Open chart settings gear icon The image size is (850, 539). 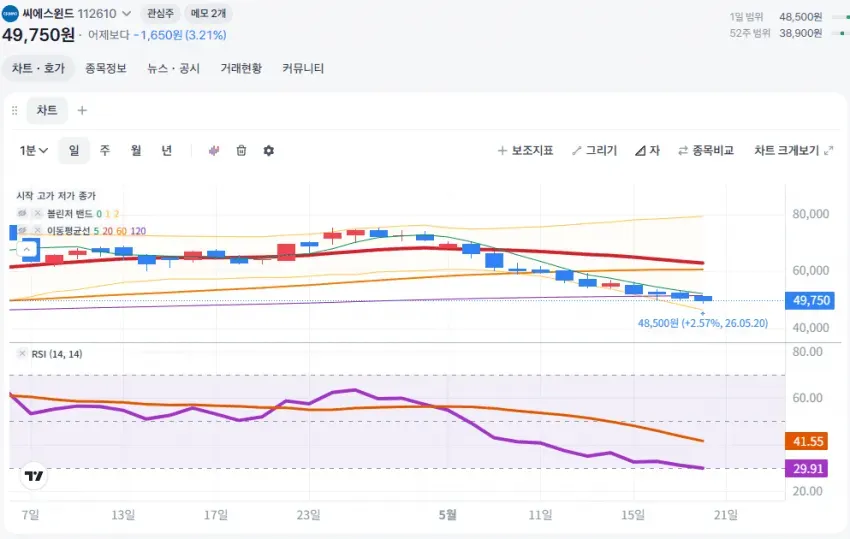(x=268, y=151)
